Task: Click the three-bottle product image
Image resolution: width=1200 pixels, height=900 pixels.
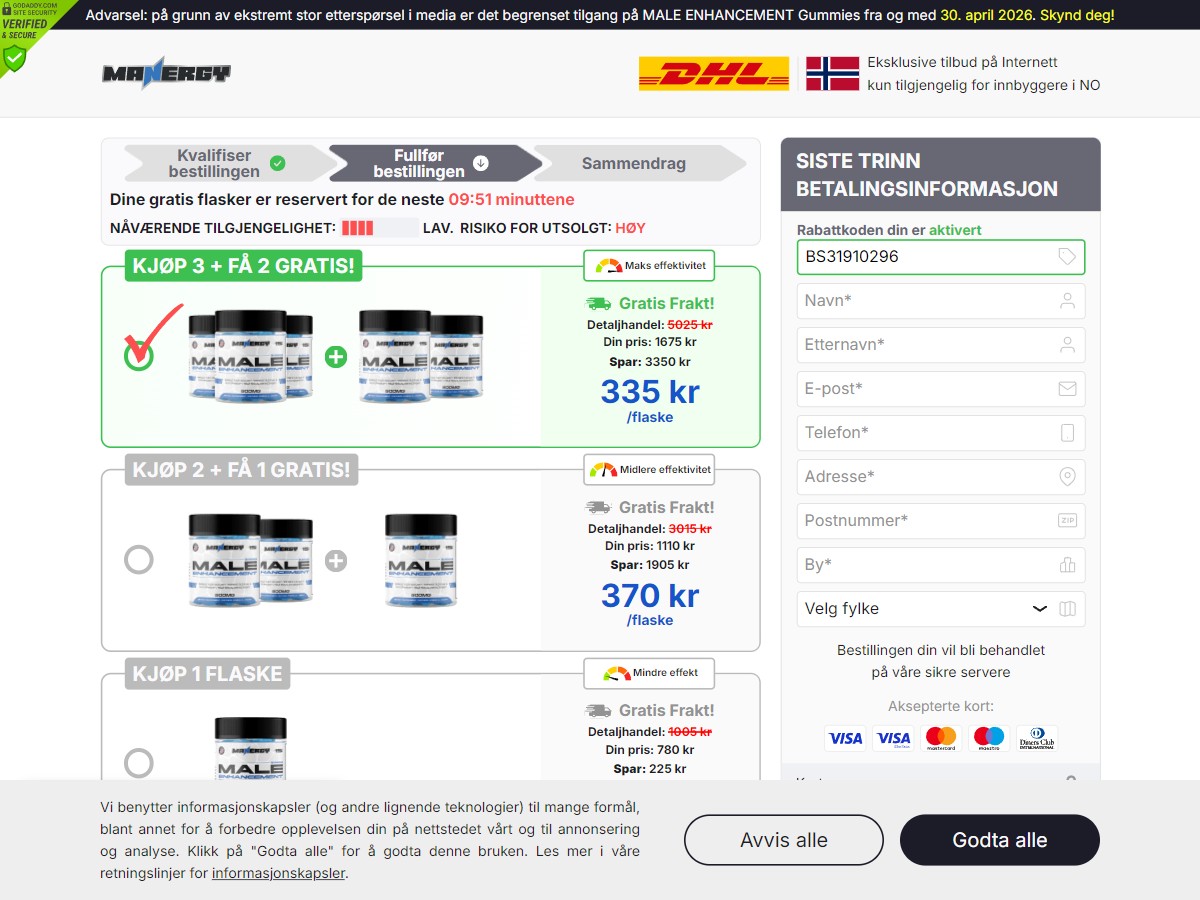Action: pos(323,560)
